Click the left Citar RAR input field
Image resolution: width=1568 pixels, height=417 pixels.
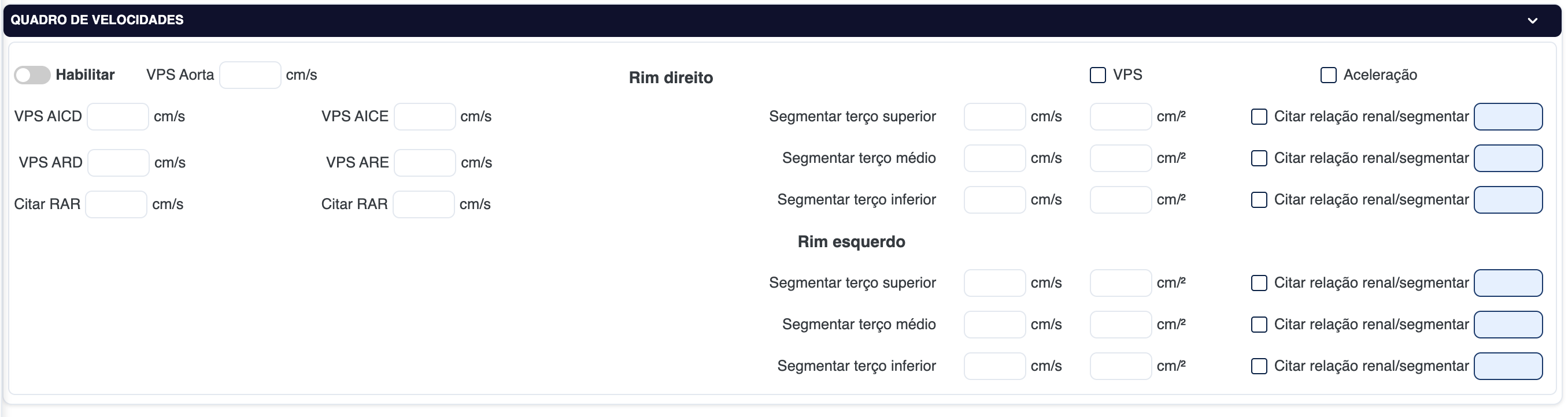[x=116, y=204]
